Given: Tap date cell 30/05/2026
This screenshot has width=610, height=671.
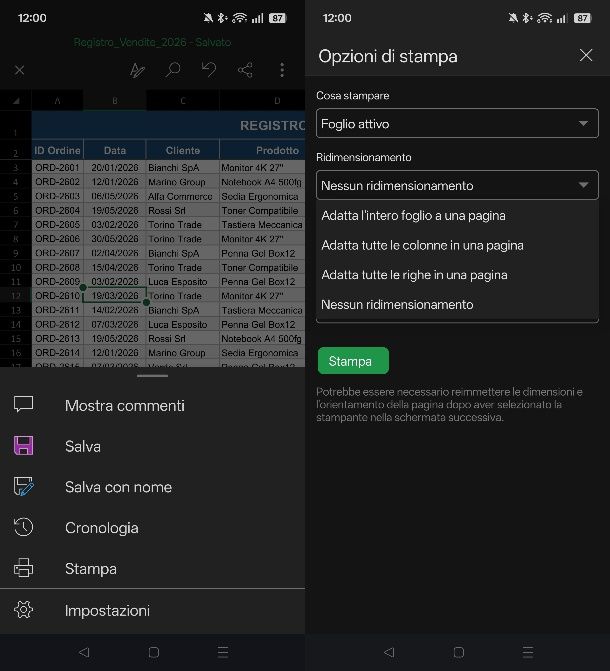Looking at the screenshot, I should coord(115,238).
